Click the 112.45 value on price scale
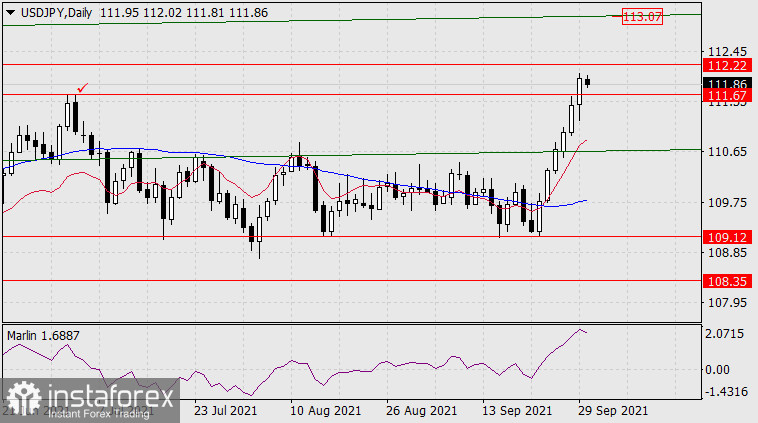758x423 pixels. coord(727,51)
